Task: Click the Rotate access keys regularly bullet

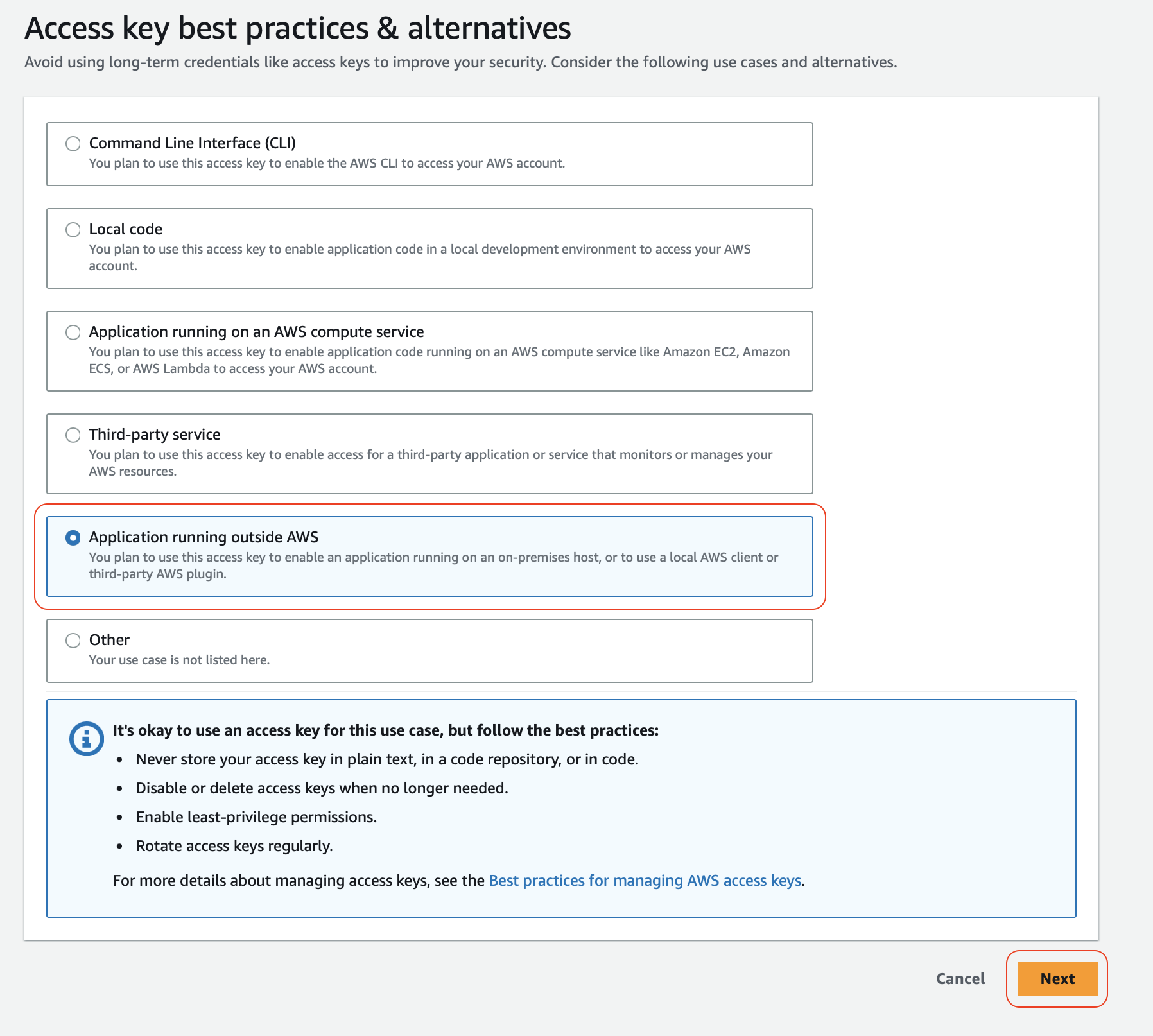Action: click(x=234, y=846)
